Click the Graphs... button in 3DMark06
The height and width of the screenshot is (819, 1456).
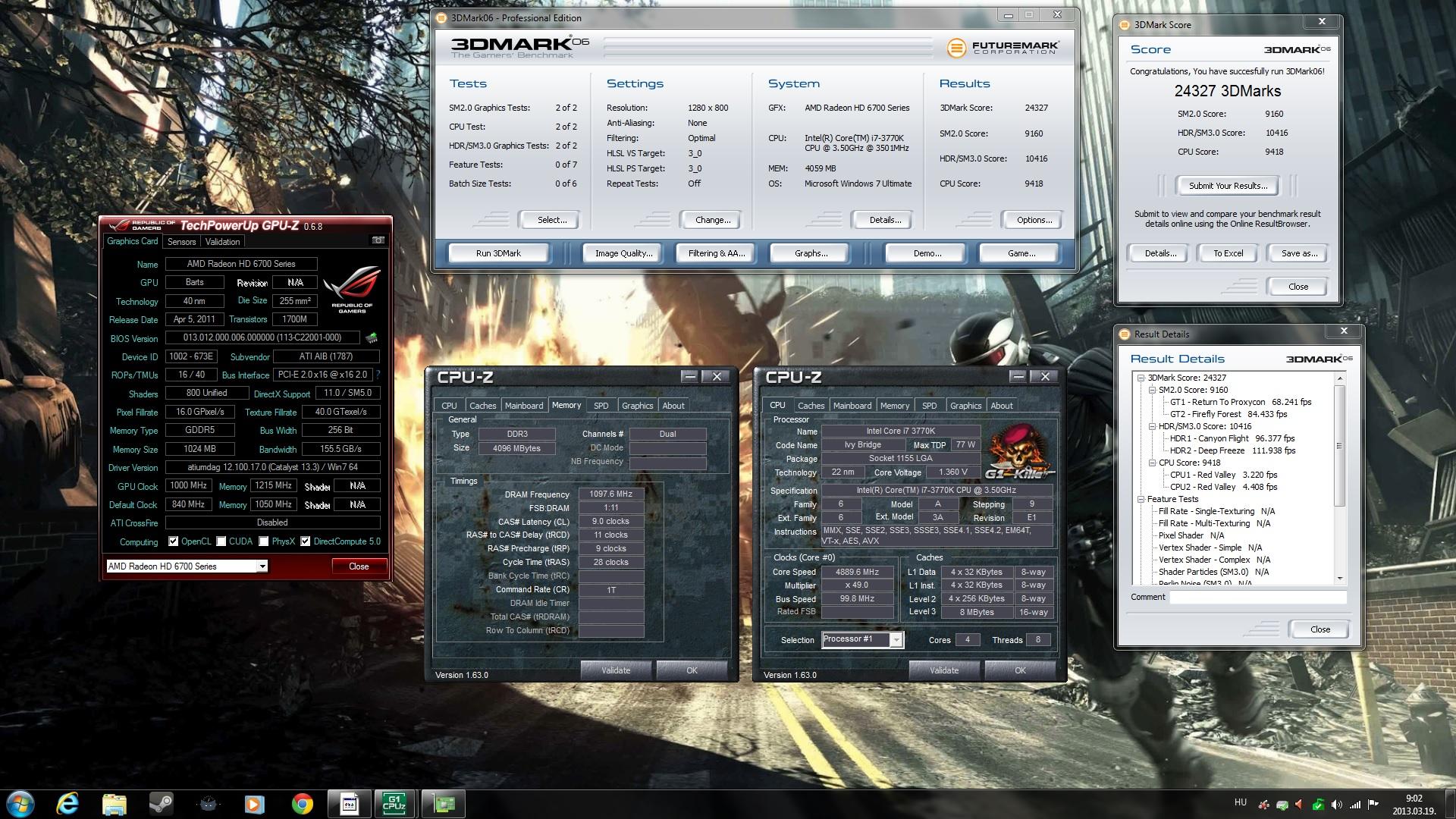click(x=811, y=253)
